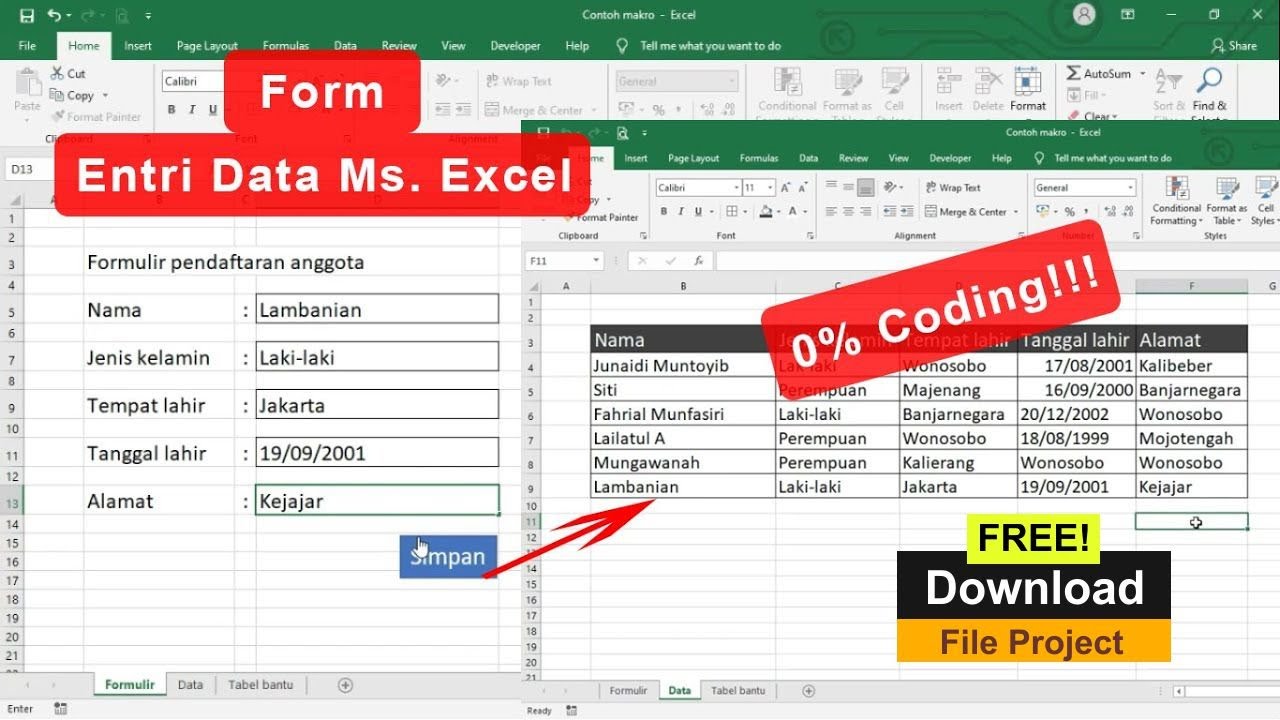Expand Merge & Center dropdown arrow in front window

1015,212
